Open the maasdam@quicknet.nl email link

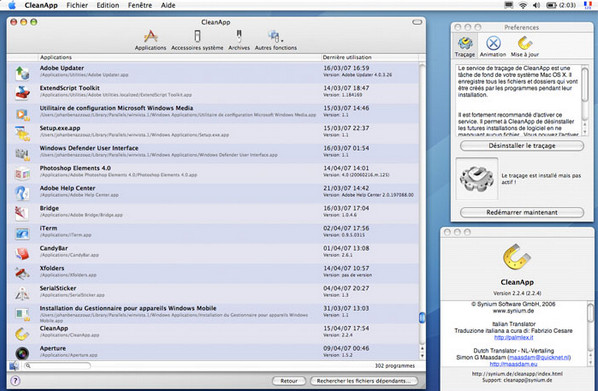tap(539, 357)
